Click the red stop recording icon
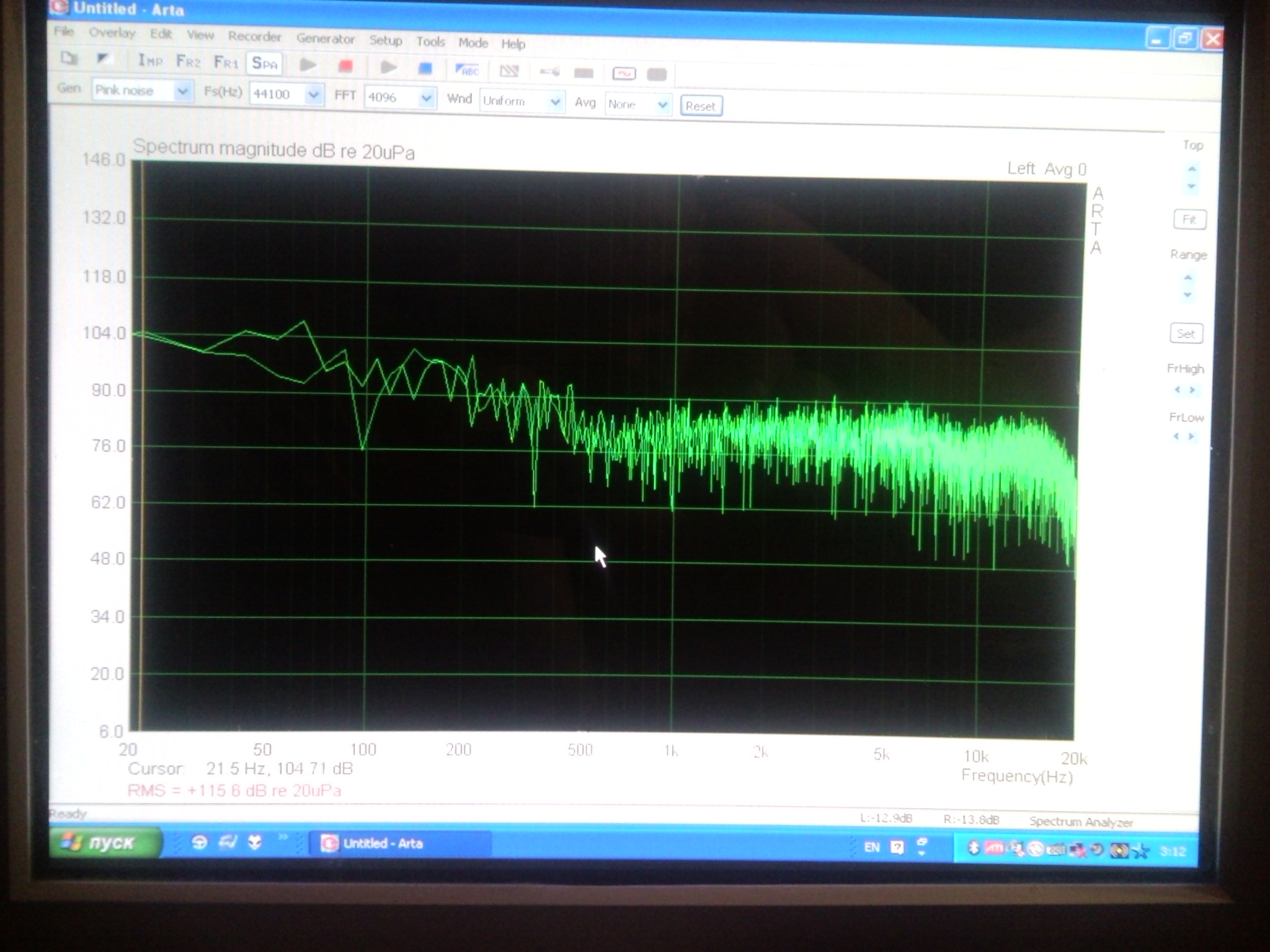 [x=345, y=66]
